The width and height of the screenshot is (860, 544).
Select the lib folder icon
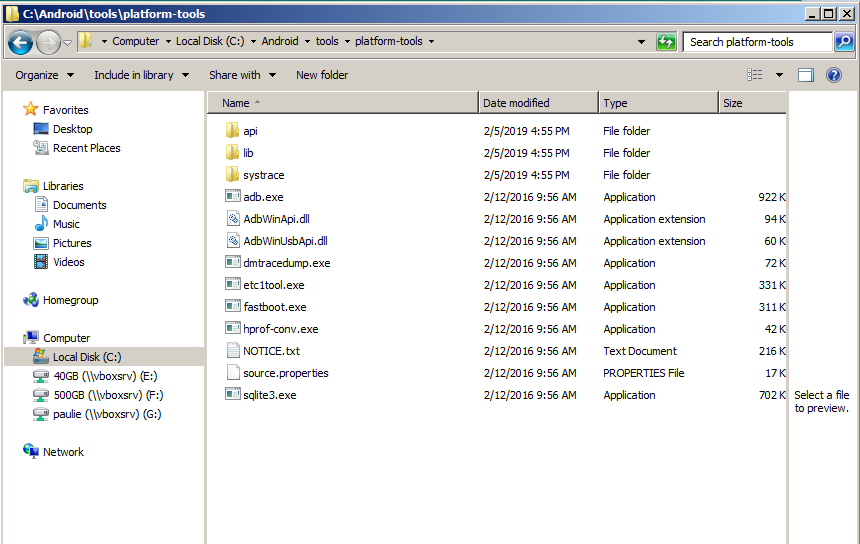pyautogui.click(x=233, y=152)
